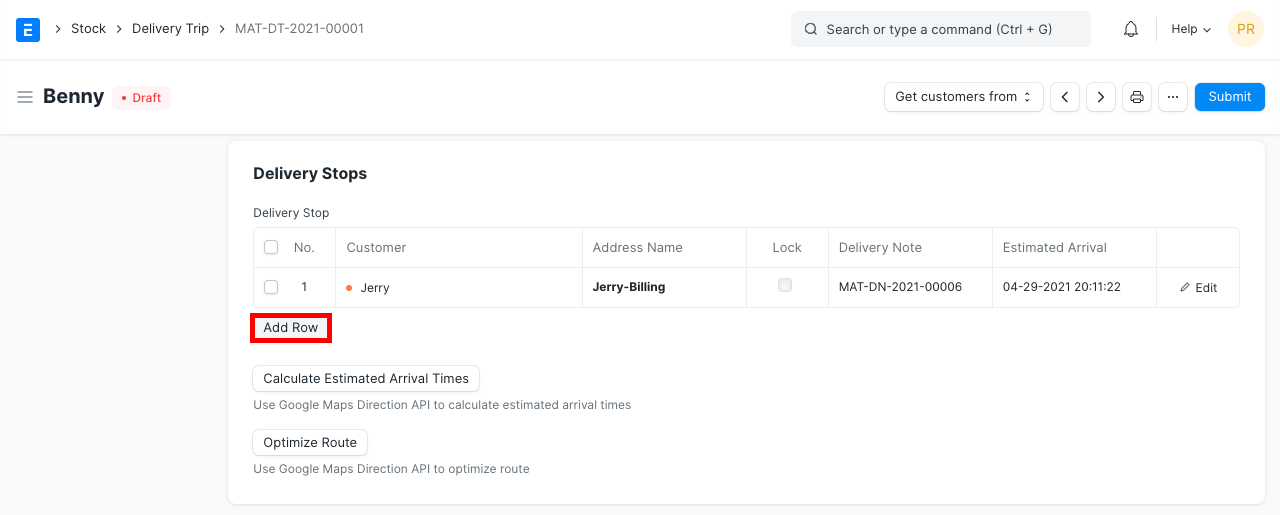Click the search command bar

click(x=940, y=29)
